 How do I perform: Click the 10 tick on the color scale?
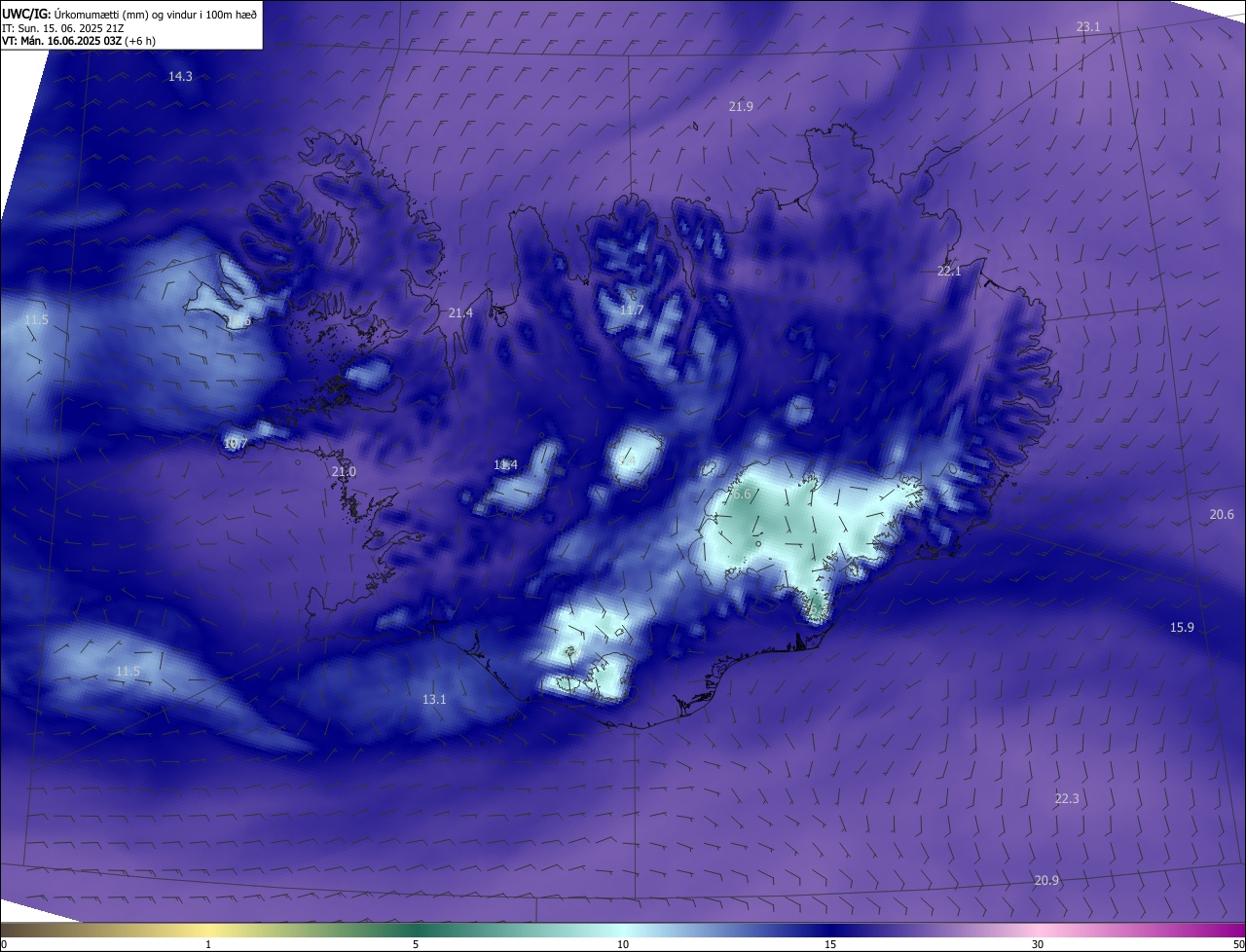point(623,944)
